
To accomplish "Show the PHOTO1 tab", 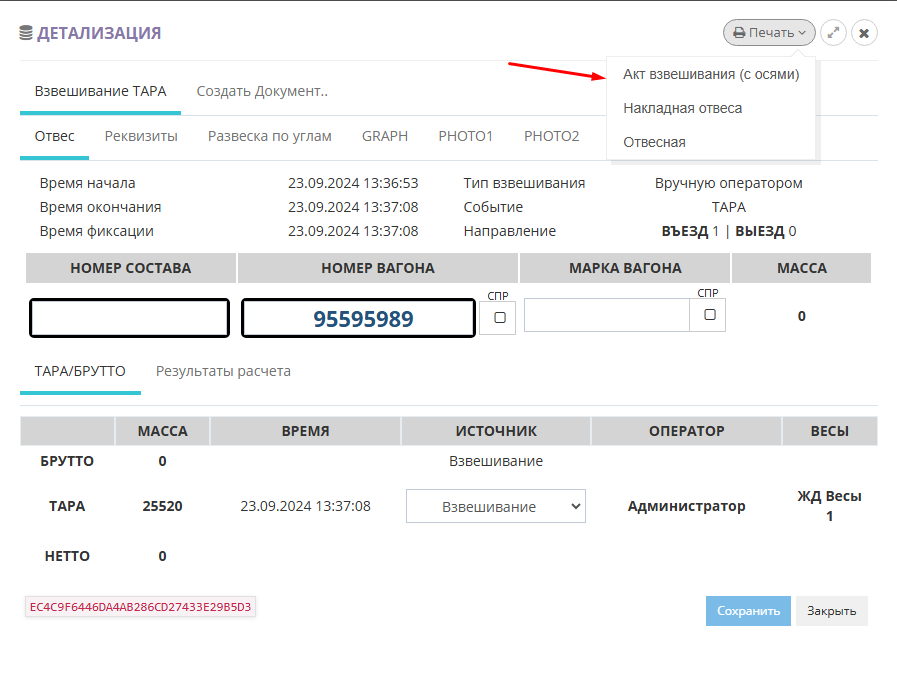I will [x=465, y=136].
